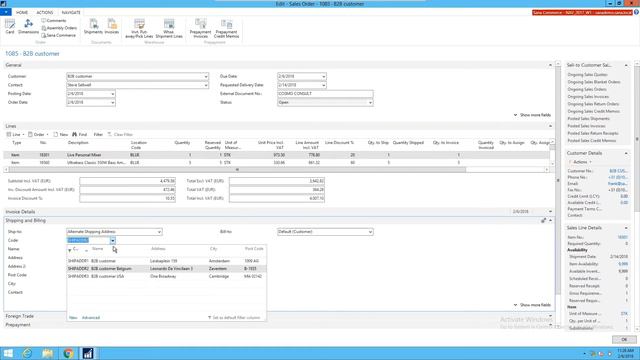Click New in the Lines toolbar
Screen dimensions: 640x360
(x=61, y=134)
